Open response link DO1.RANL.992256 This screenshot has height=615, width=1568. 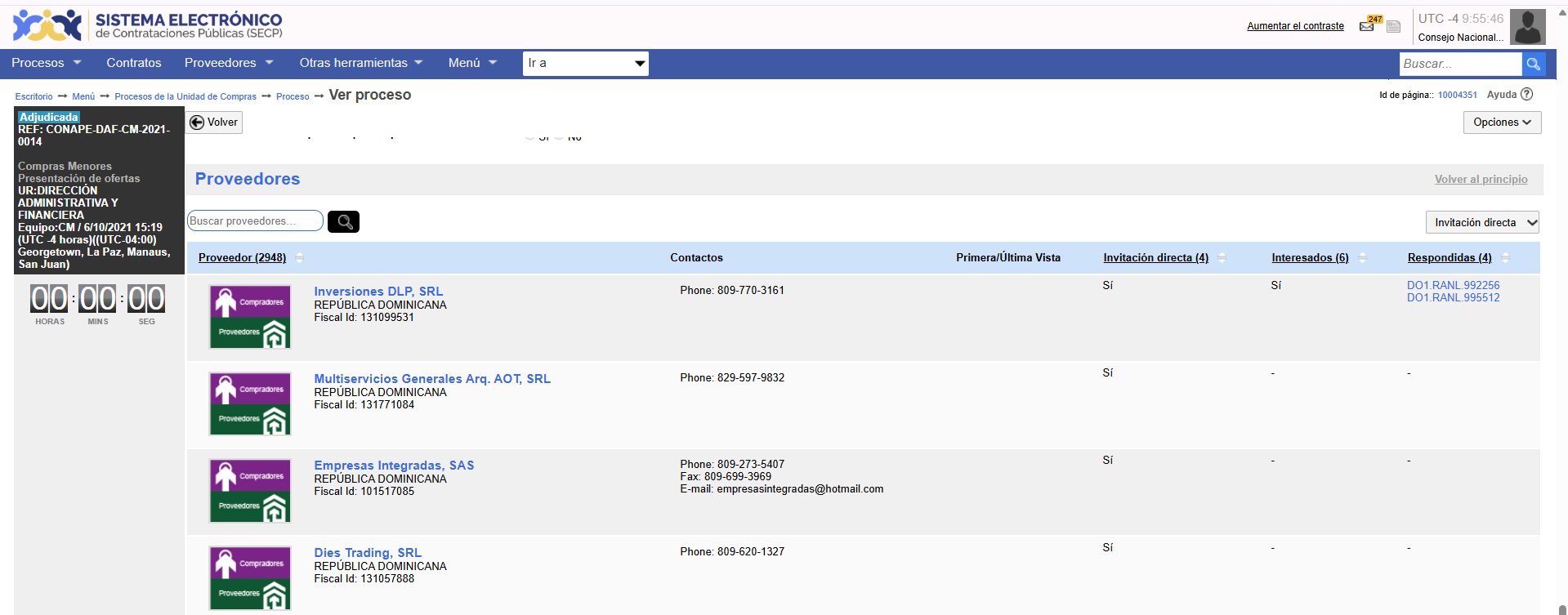[x=1453, y=285]
